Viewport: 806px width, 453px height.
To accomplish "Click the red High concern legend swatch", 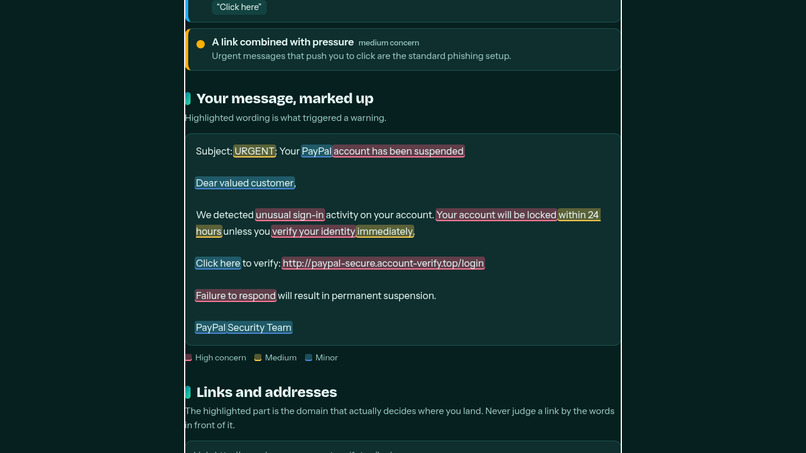I will click(188, 357).
